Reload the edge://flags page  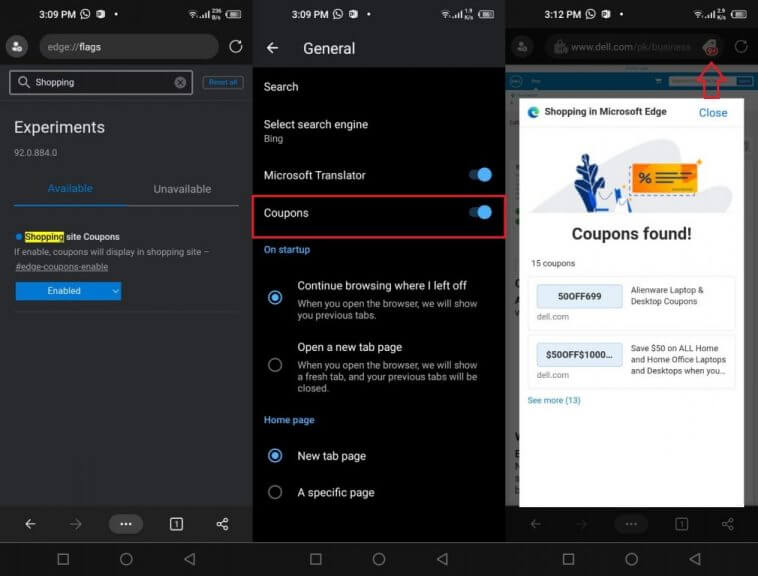(235, 46)
